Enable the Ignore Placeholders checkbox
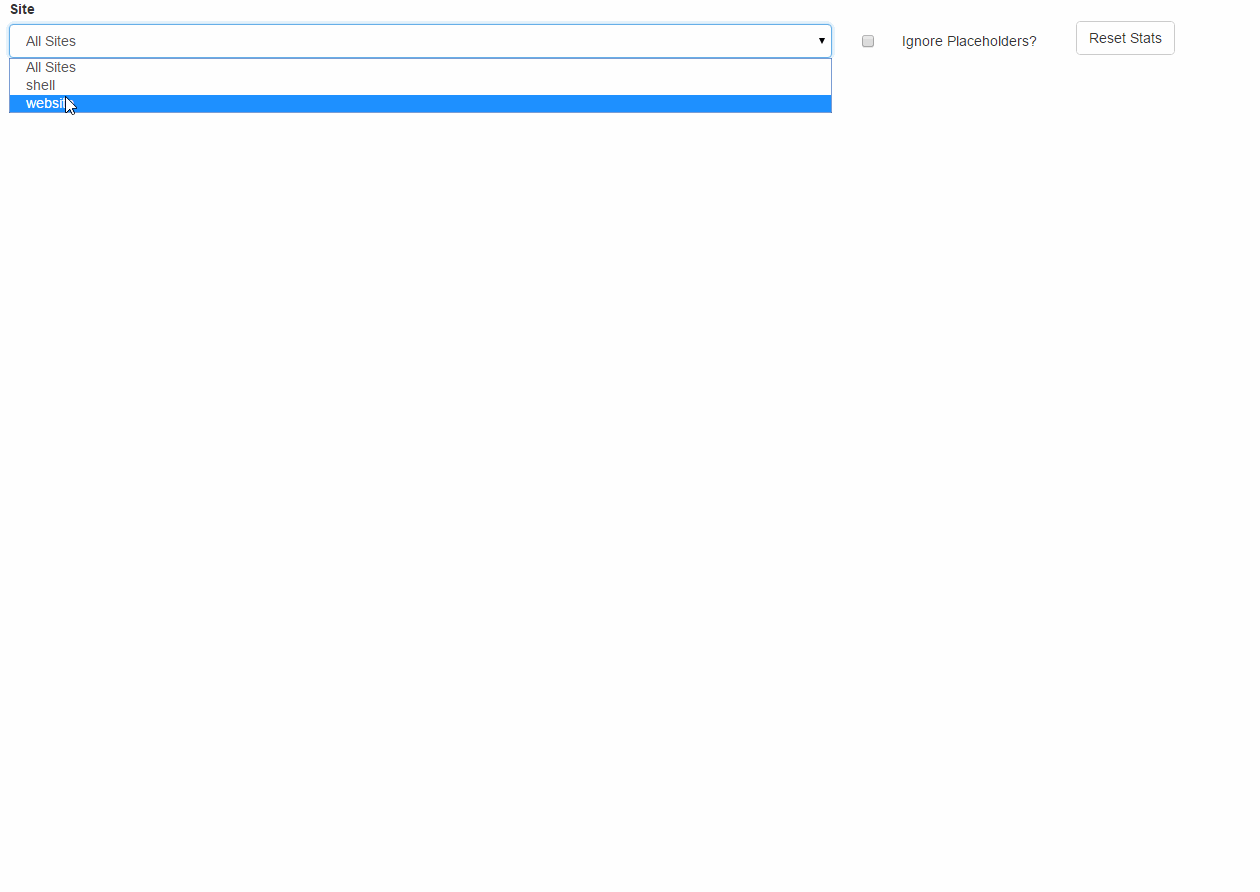Screen dimensions: 1260x892 (868, 41)
